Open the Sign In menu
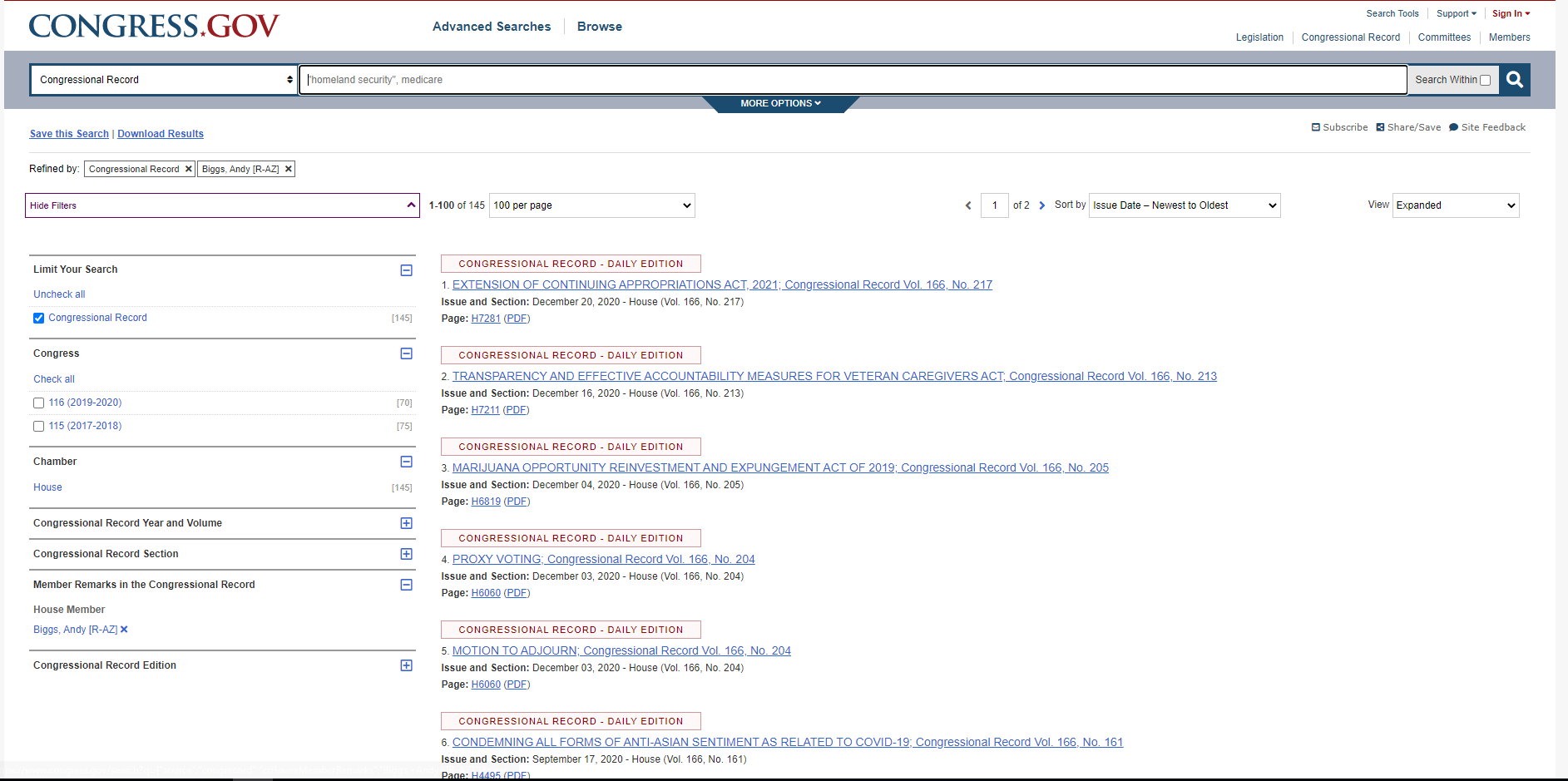The image size is (1568, 781). (1511, 13)
